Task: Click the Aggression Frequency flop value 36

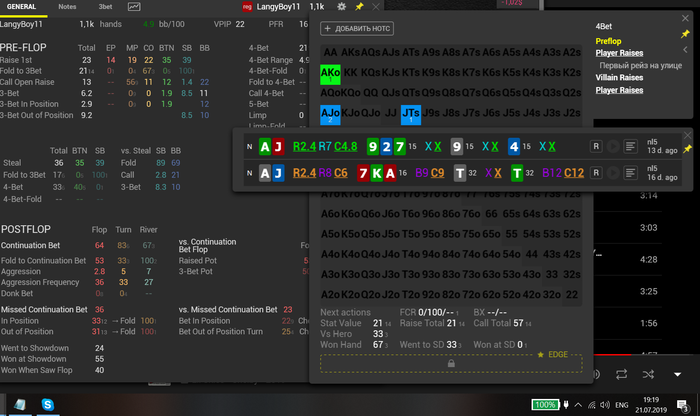Action: click(x=99, y=282)
